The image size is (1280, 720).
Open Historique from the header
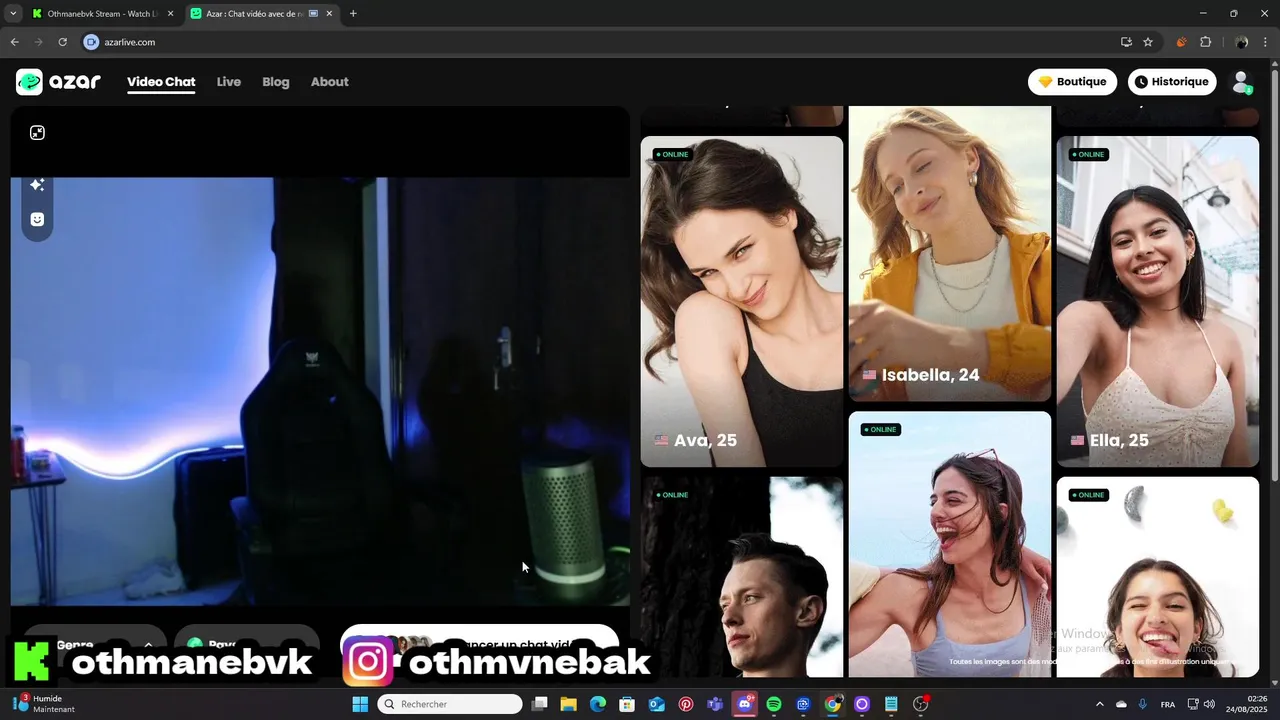[x=1172, y=82]
